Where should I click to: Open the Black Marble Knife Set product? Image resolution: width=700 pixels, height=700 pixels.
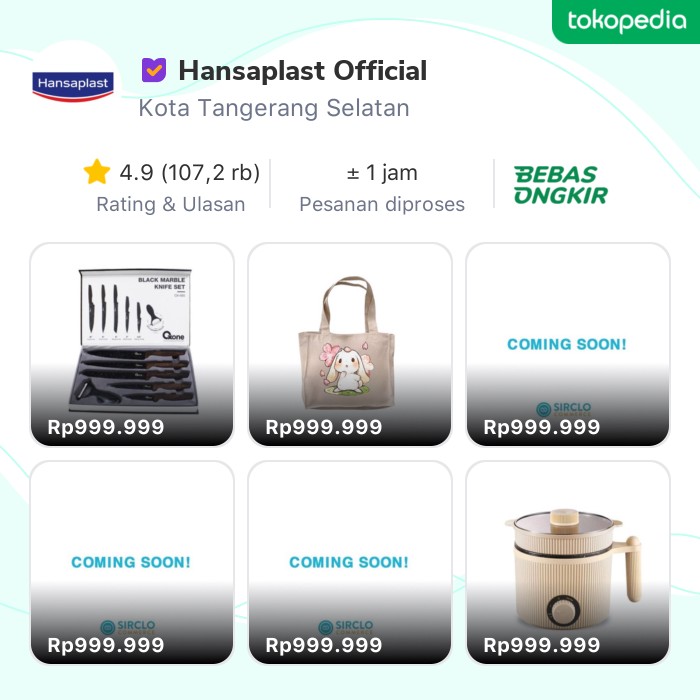132,344
